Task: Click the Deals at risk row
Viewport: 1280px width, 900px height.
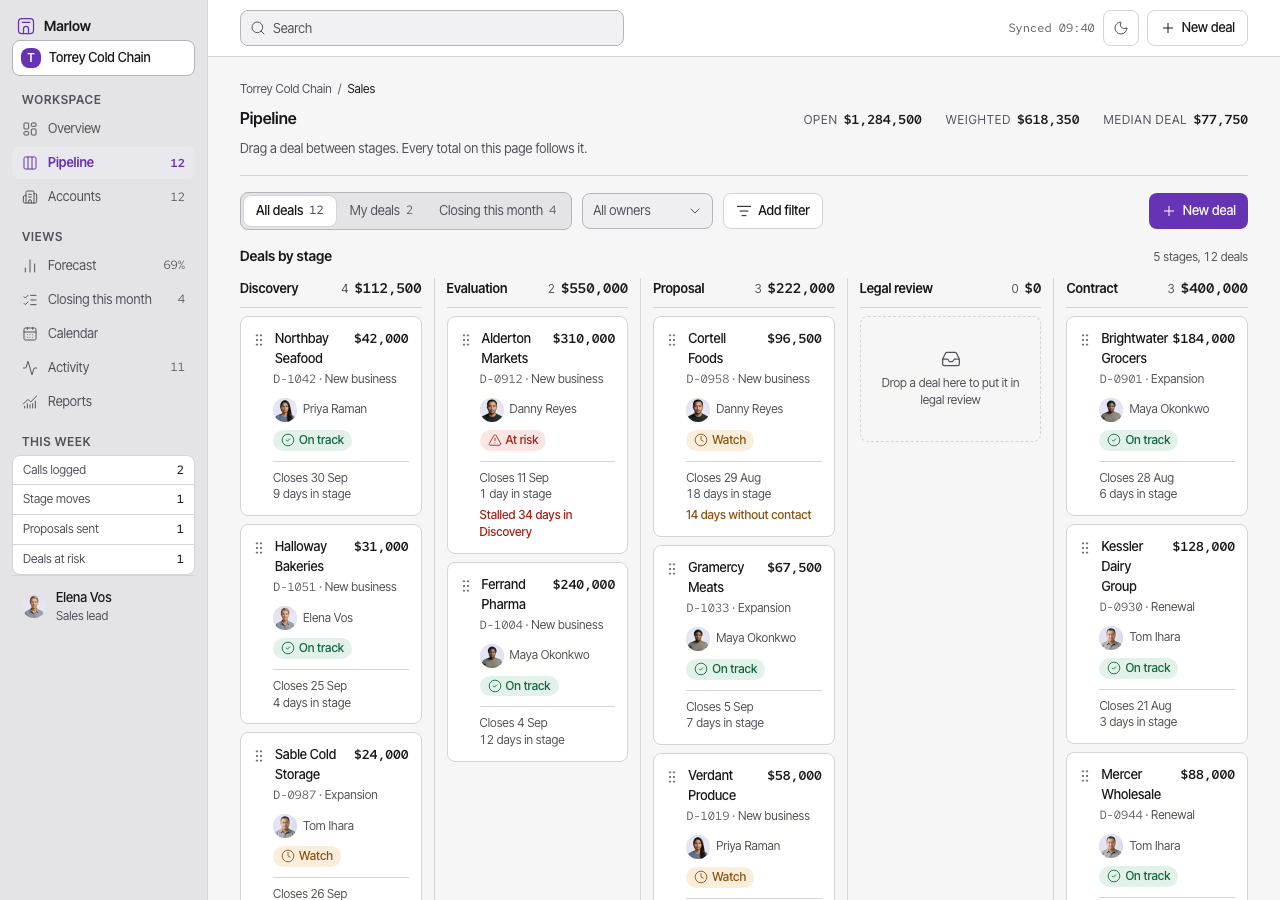Action: pos(103,559)
